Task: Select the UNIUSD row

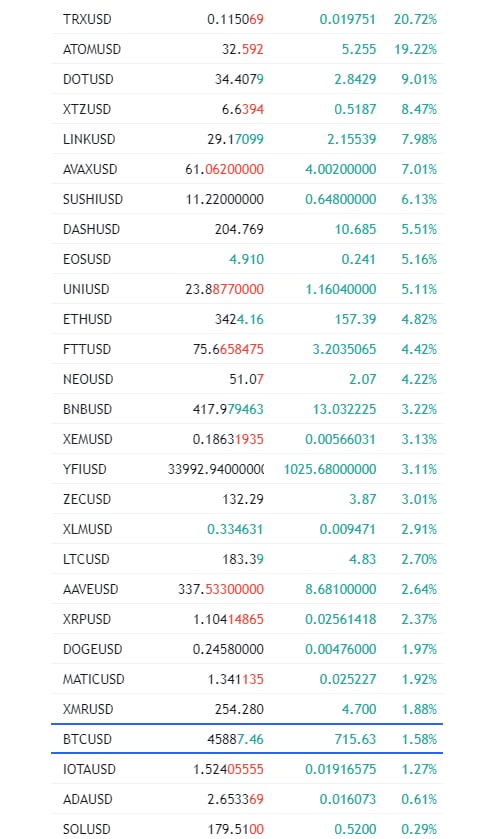Action: [247, 289]
